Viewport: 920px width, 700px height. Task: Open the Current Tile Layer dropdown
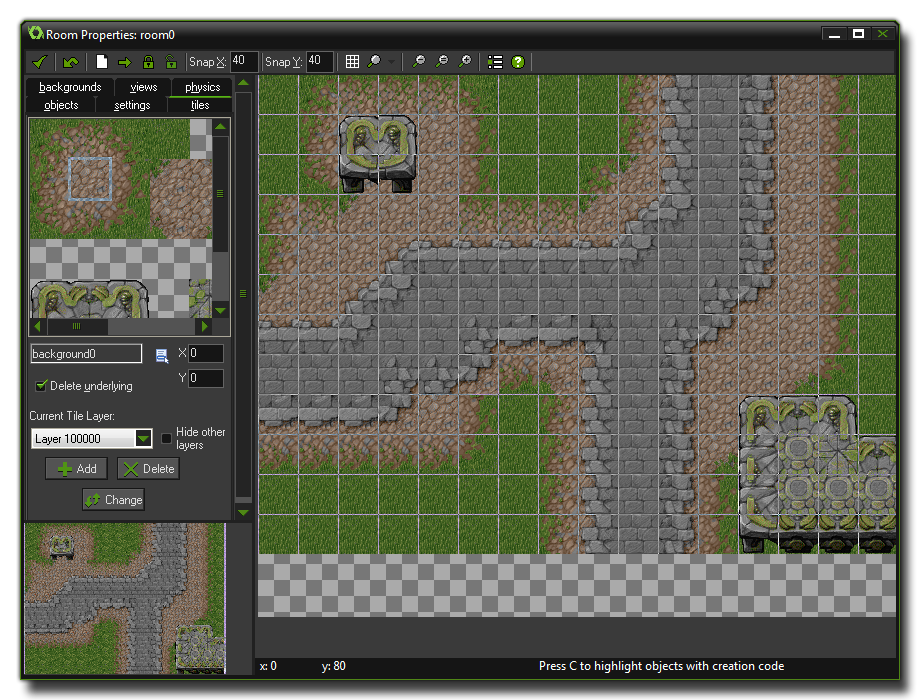pyautogui.click(x=143, y=438)
